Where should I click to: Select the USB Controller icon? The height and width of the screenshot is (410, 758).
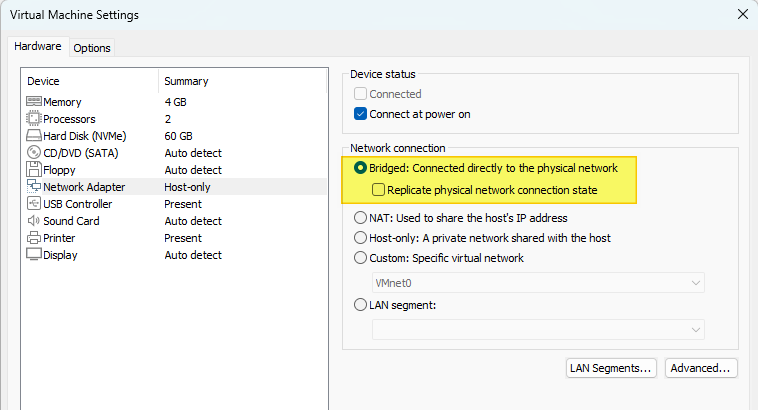pyautogui.click(x=33, y=203)
